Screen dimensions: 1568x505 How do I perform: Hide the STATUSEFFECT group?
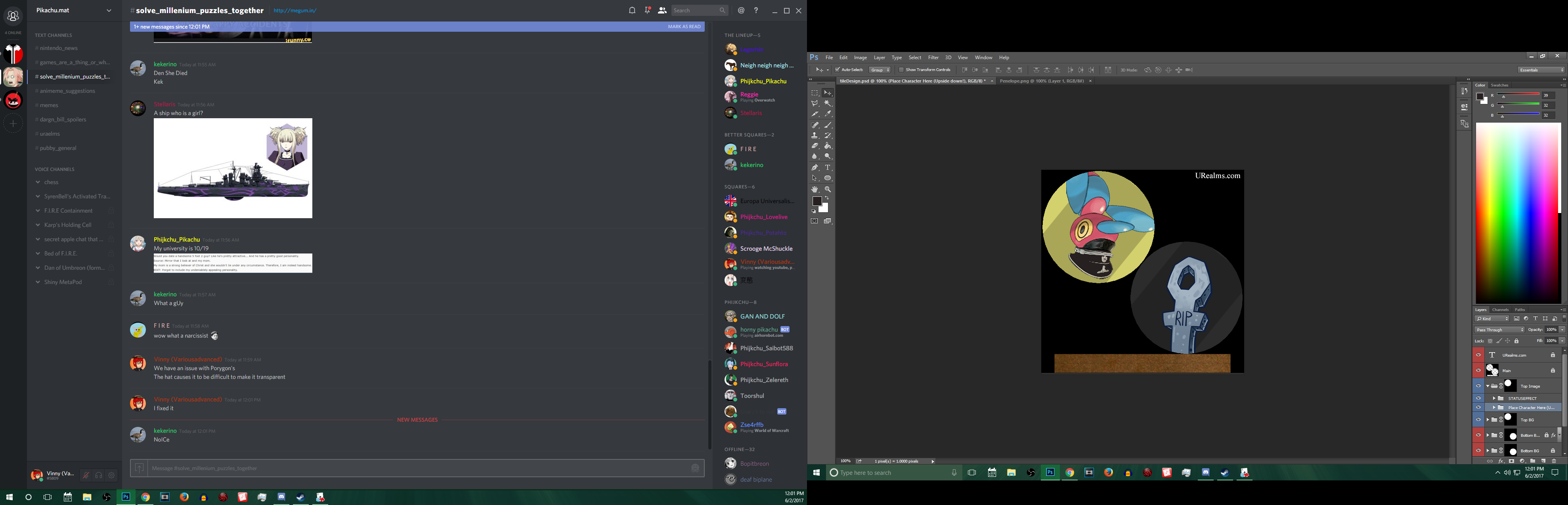(x=1478, y=398)
